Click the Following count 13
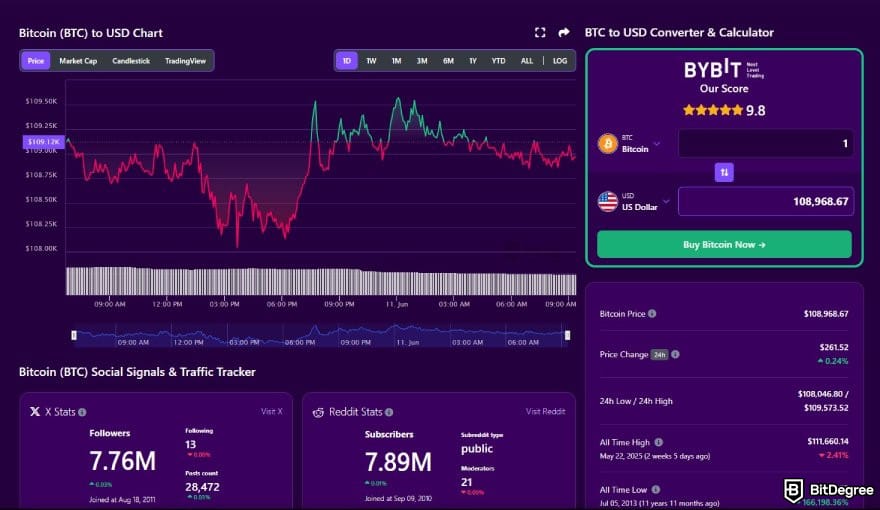This screenshot has width=880, height=510. point(190,444)
